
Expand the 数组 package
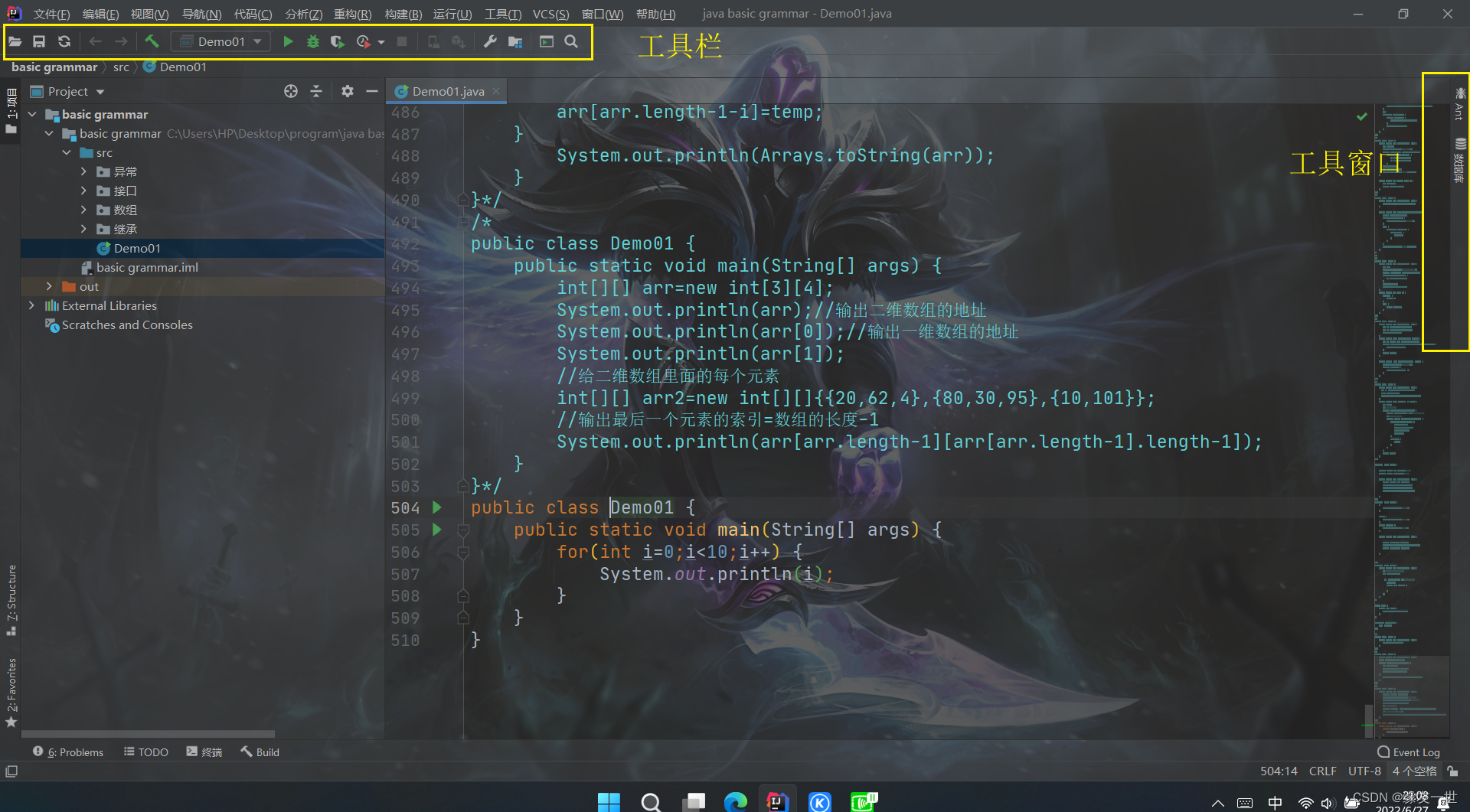pos(83,210)
